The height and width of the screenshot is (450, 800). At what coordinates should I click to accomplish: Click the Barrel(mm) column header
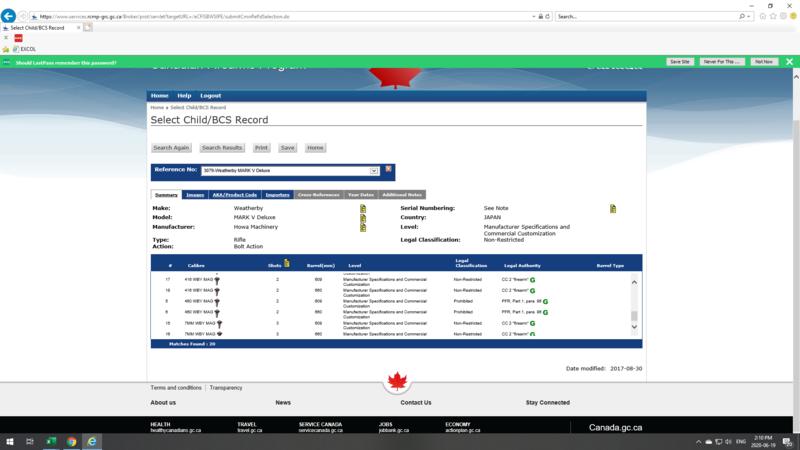click(x=321, y=266)
